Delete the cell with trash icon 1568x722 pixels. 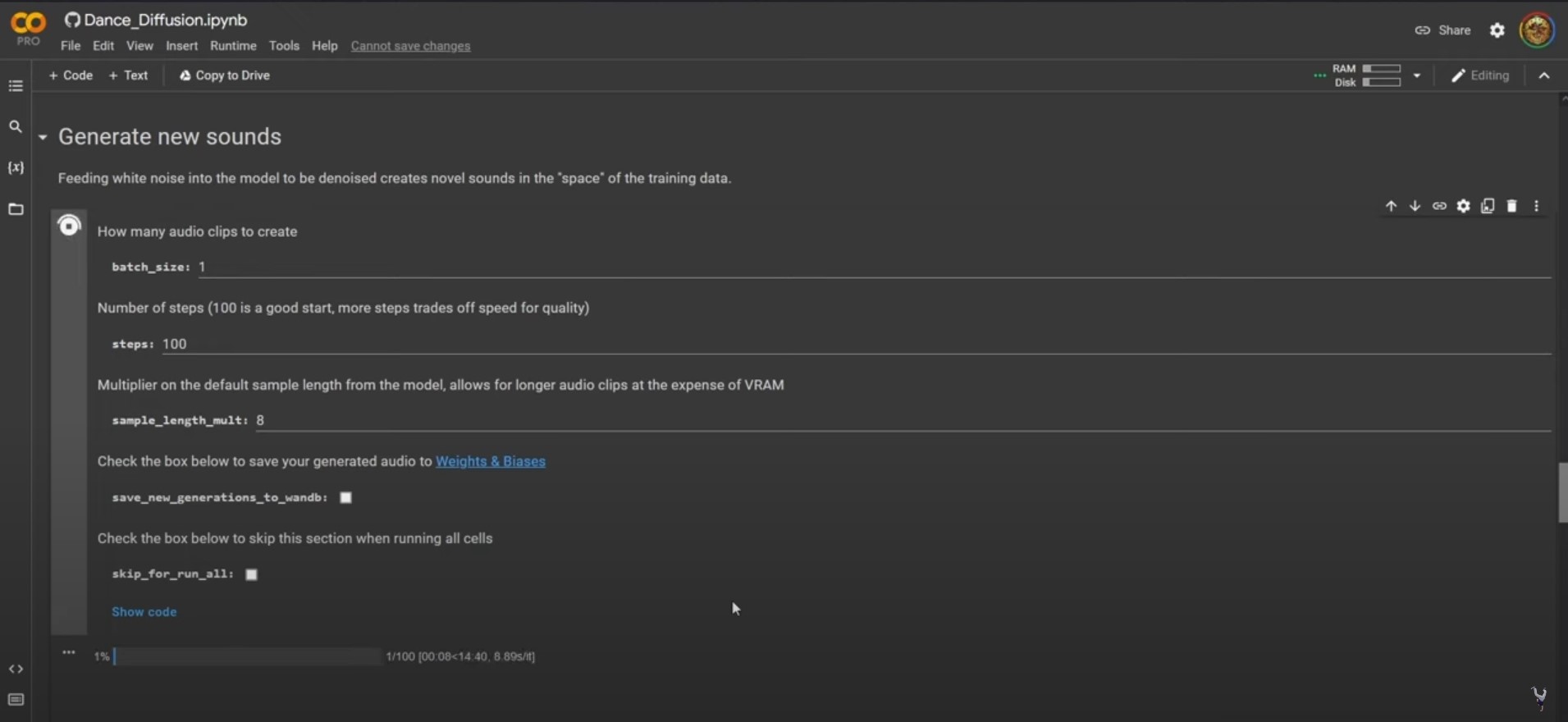(x=1511, y=206)
